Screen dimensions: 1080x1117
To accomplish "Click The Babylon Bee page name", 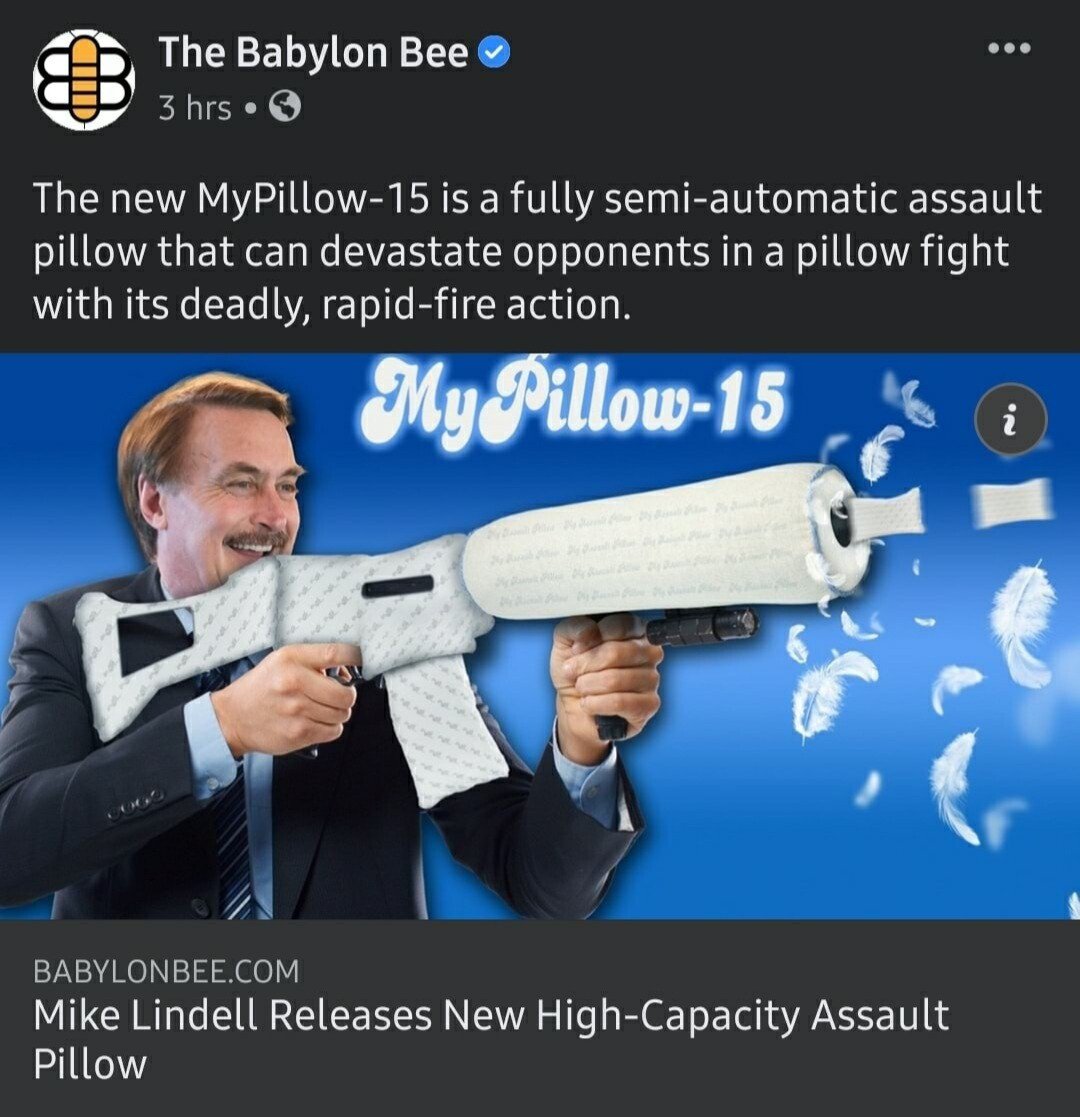I will point(313,52).
